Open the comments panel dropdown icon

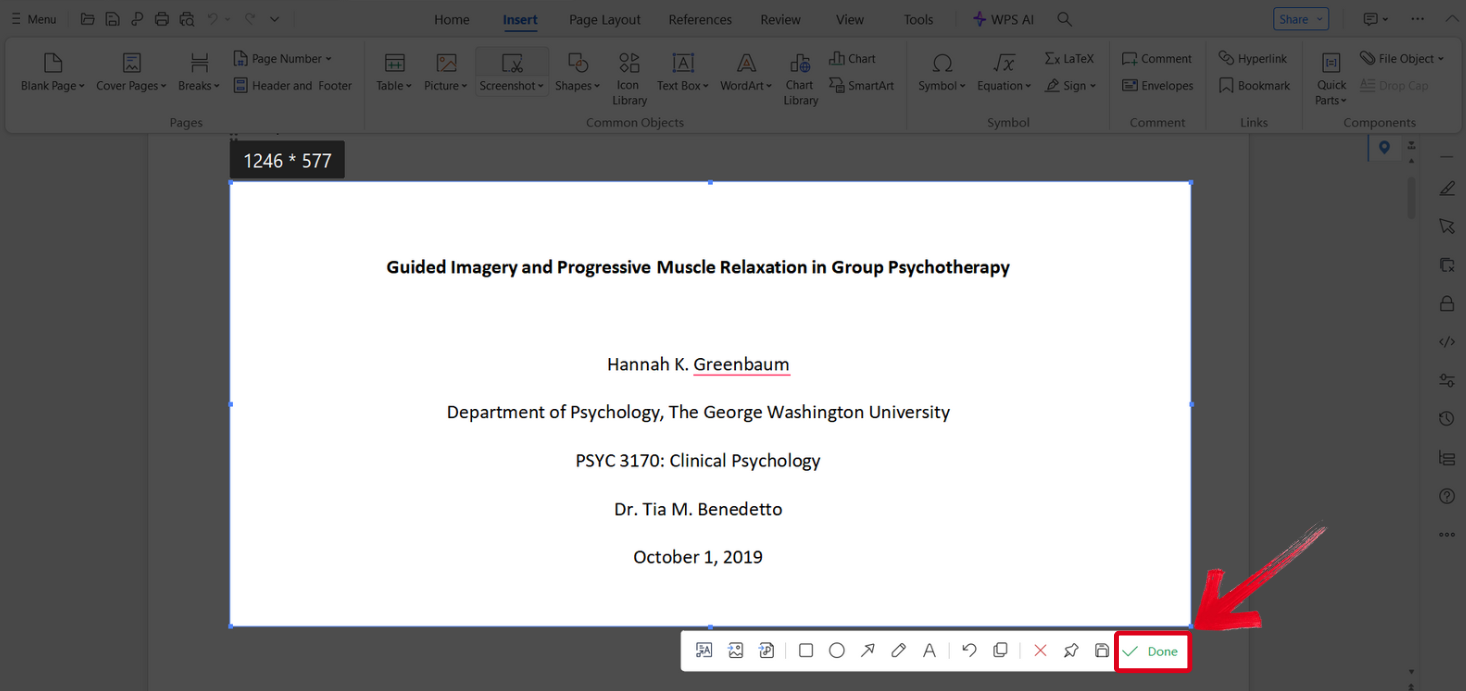[1375, 19]
